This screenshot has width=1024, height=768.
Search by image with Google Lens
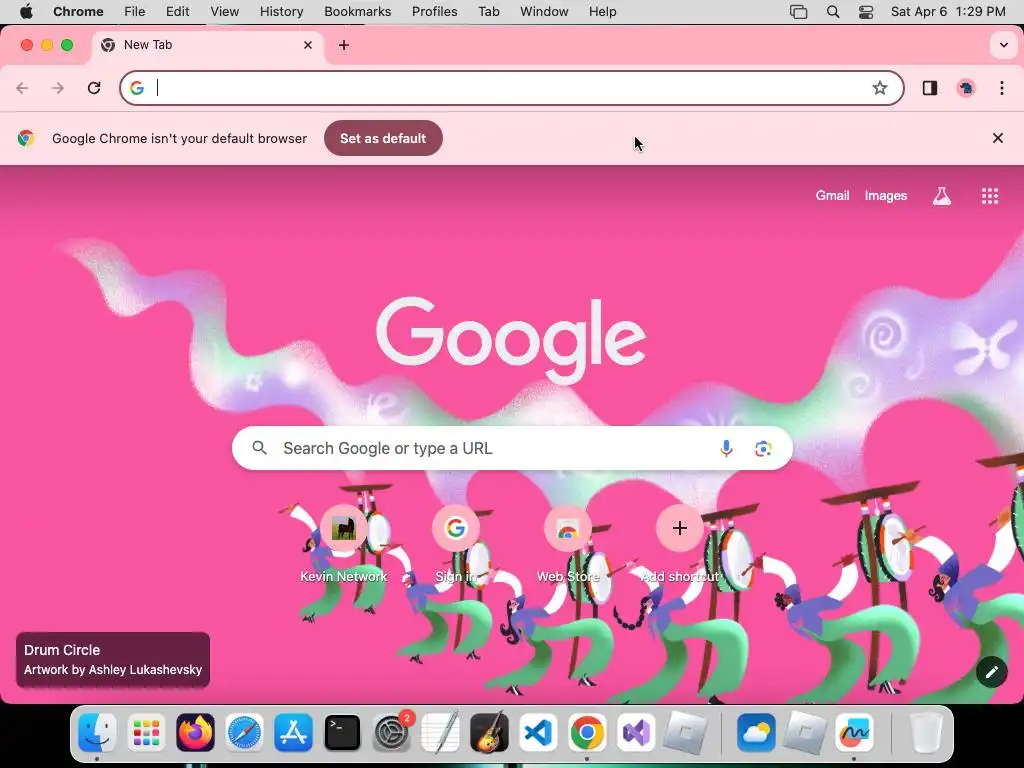coord(763,449)
